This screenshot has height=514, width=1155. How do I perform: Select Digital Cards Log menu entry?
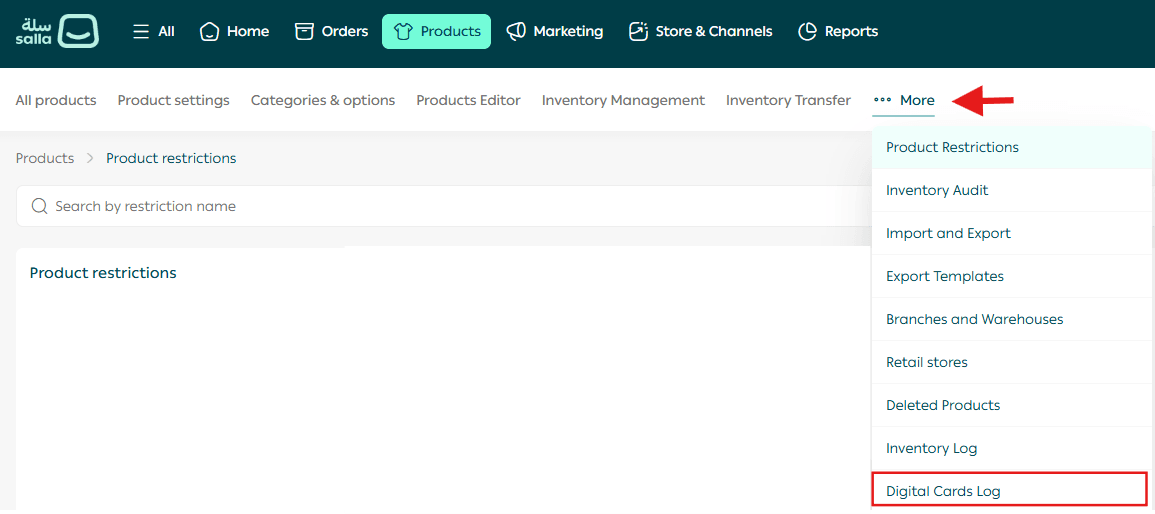[943, 491]
